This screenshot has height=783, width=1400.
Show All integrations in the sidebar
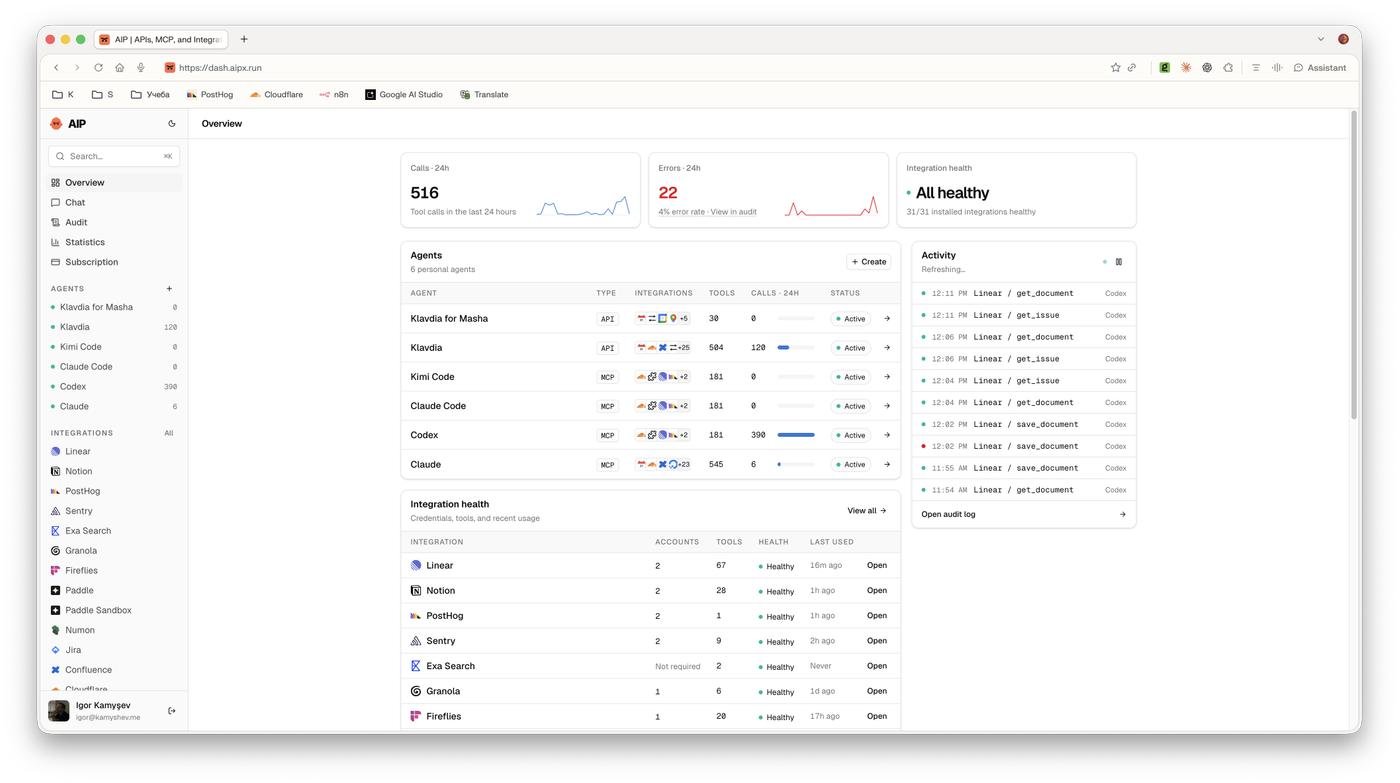(x=169, y=433)
